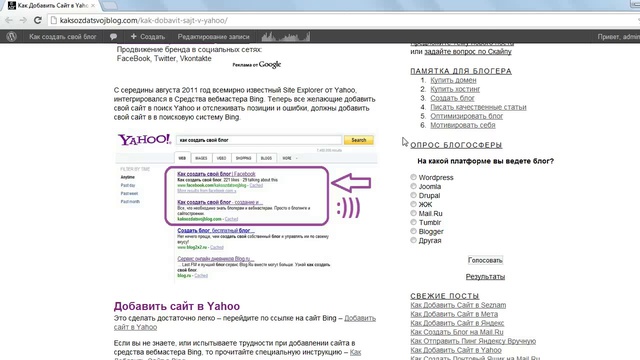This screenshot has width=640, height=360.
Task: Open the 'Привет, admin' account menu
Action: pos(618,37)
